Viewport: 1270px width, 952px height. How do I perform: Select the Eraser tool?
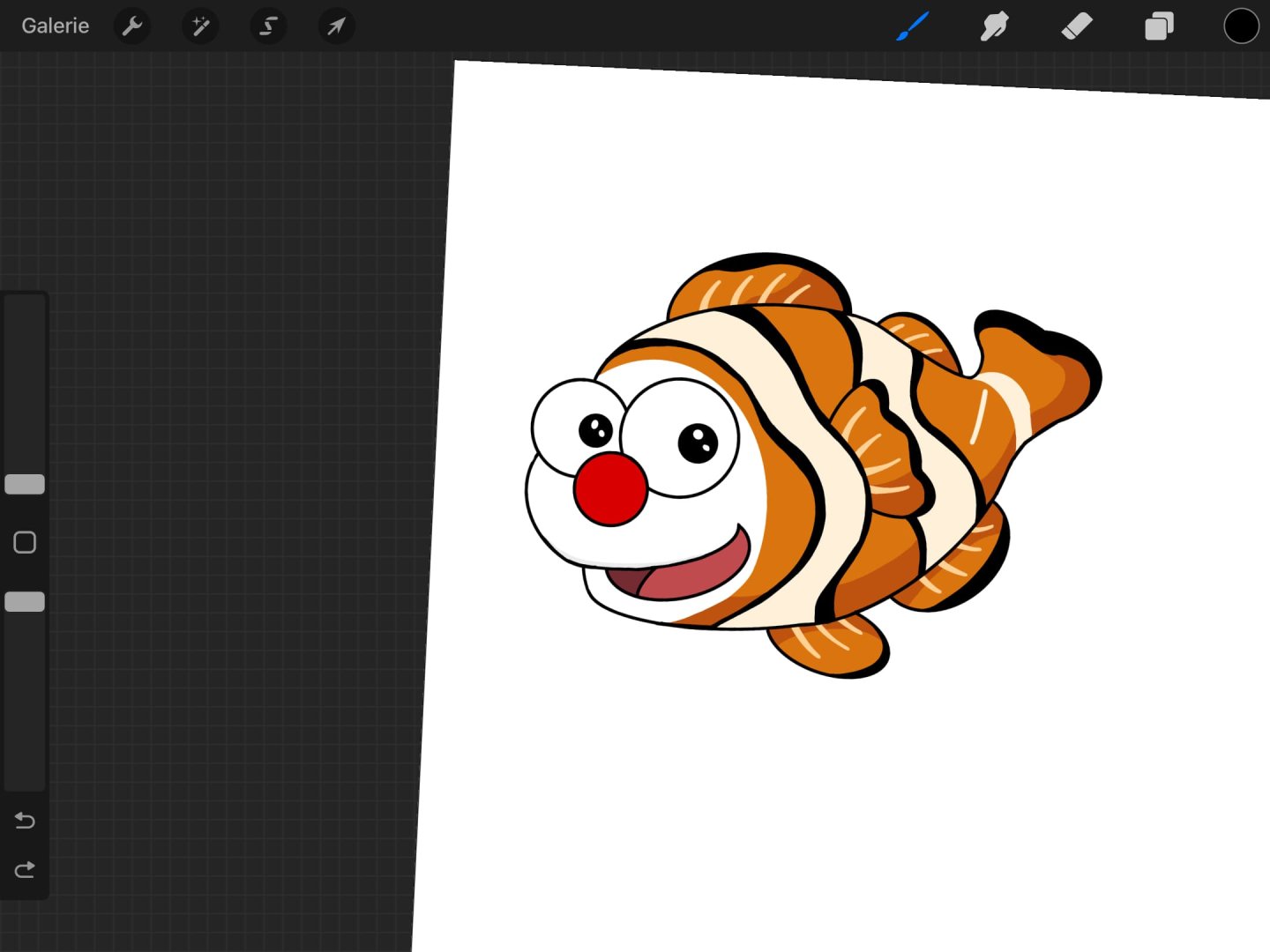[x=1077, y=26]
